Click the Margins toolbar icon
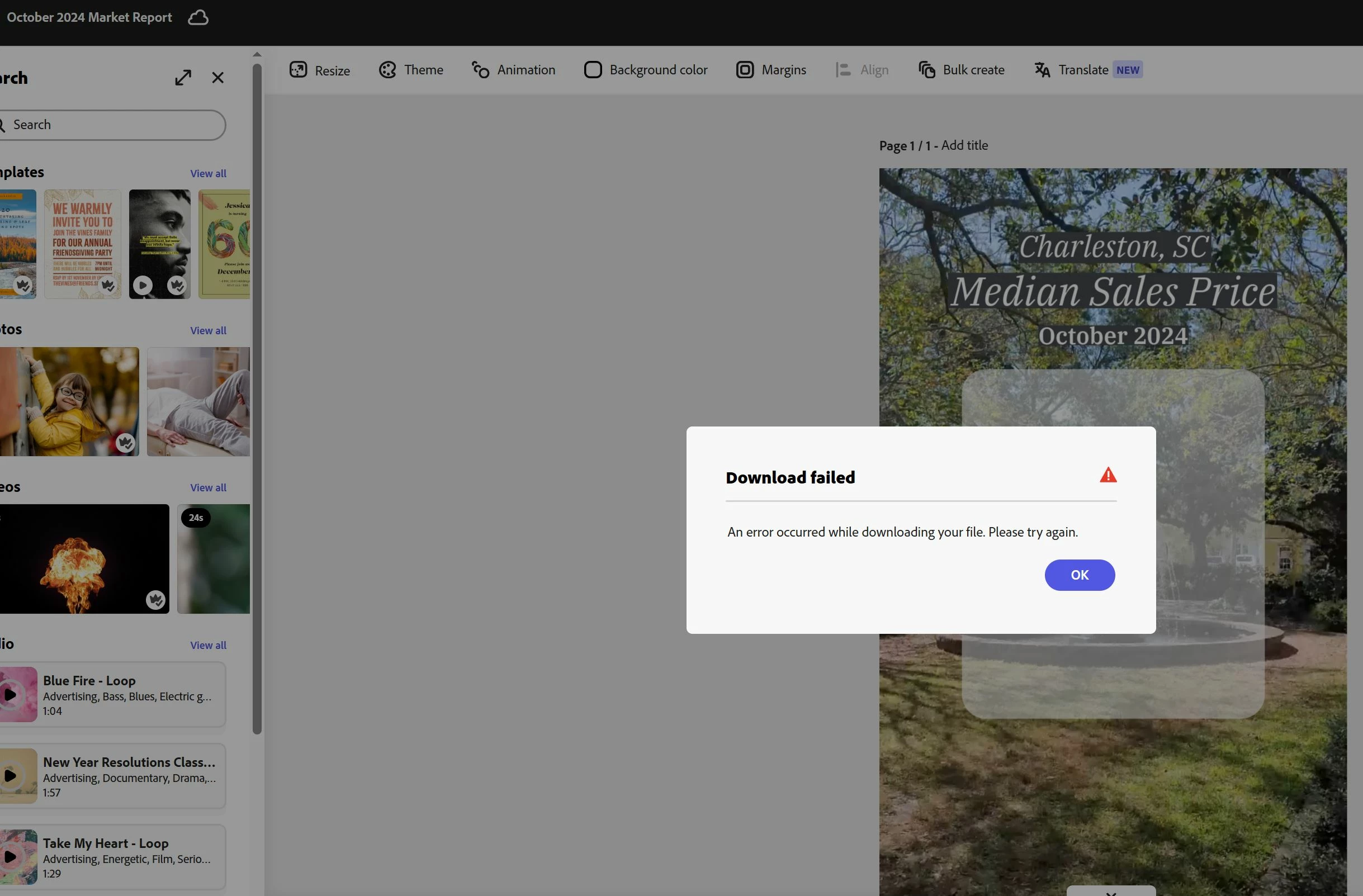 coord(745,70)
